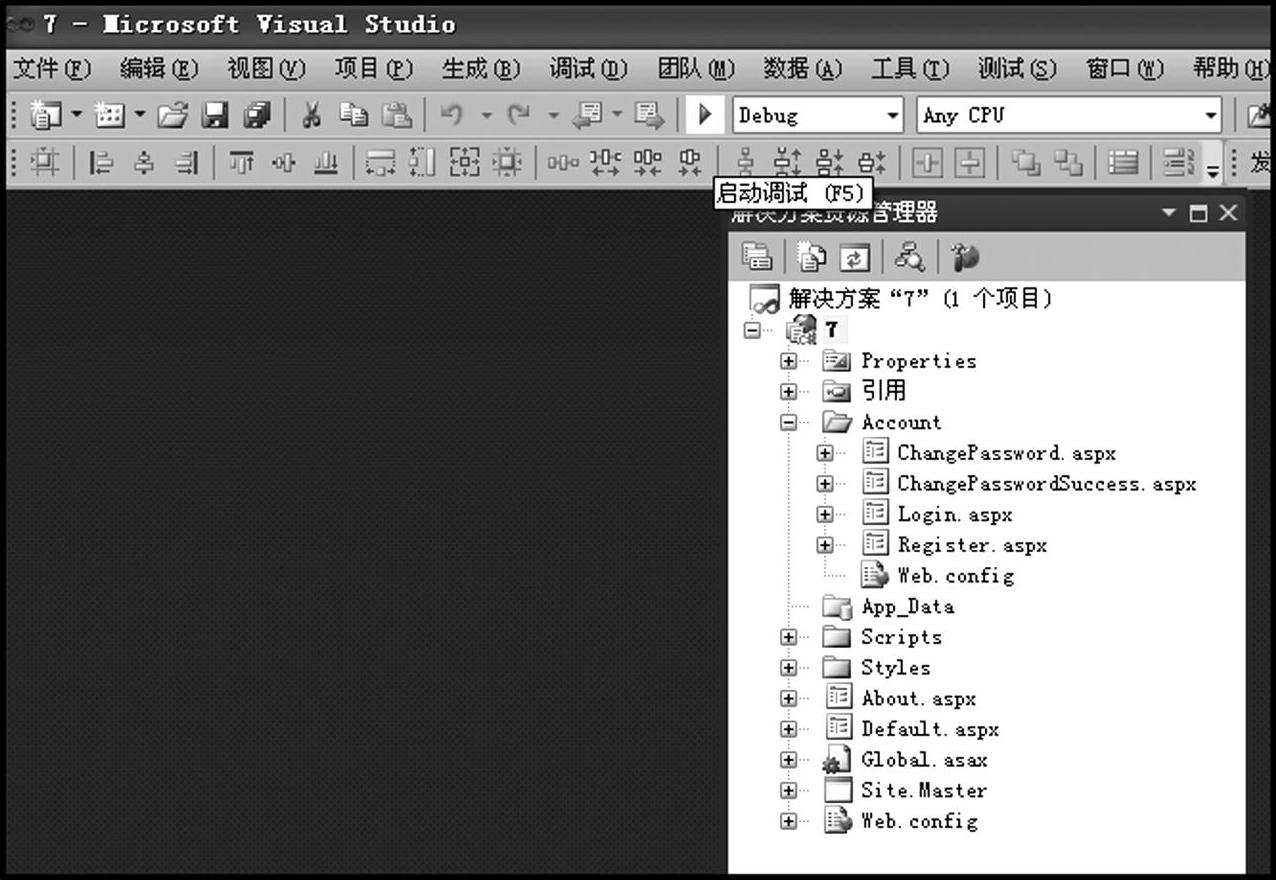Click the Size to Grid icon
Image resolution: width=1276 pixels, height=880 pixels.
(507, 162)
